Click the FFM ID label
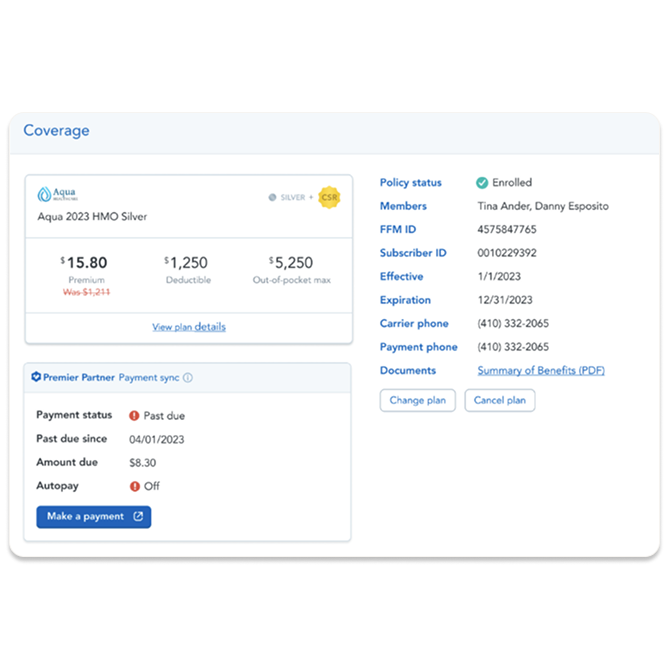 [398, 229]
